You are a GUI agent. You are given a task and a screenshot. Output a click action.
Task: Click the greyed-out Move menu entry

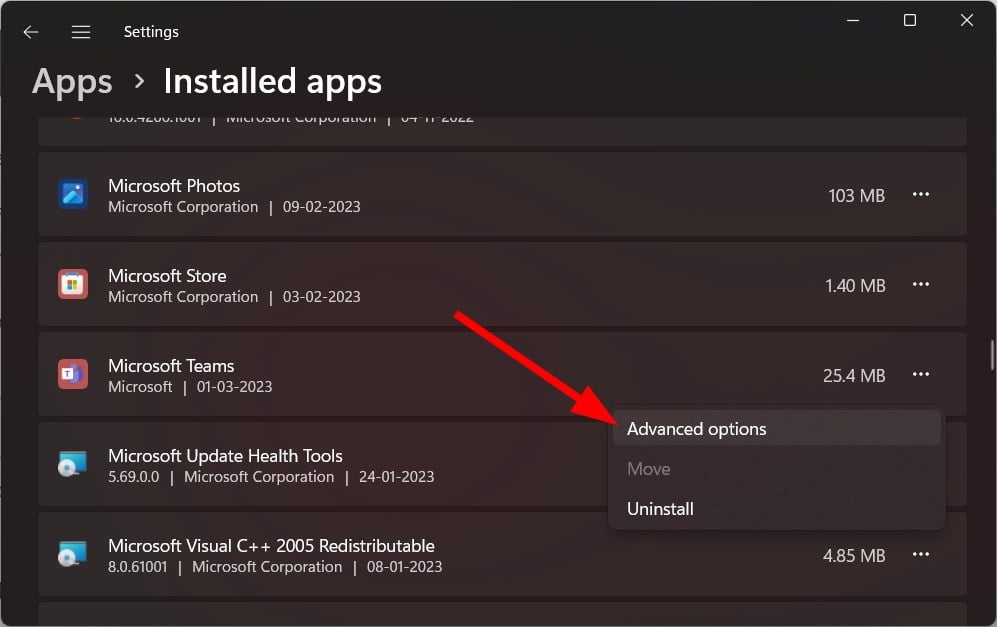click(x=776, y=469)
